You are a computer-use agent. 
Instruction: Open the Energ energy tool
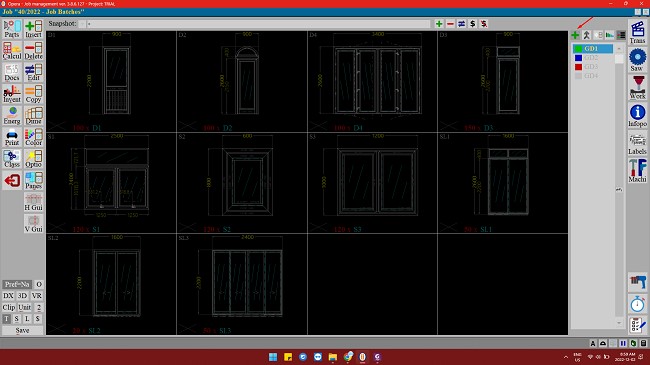(12, 115)
